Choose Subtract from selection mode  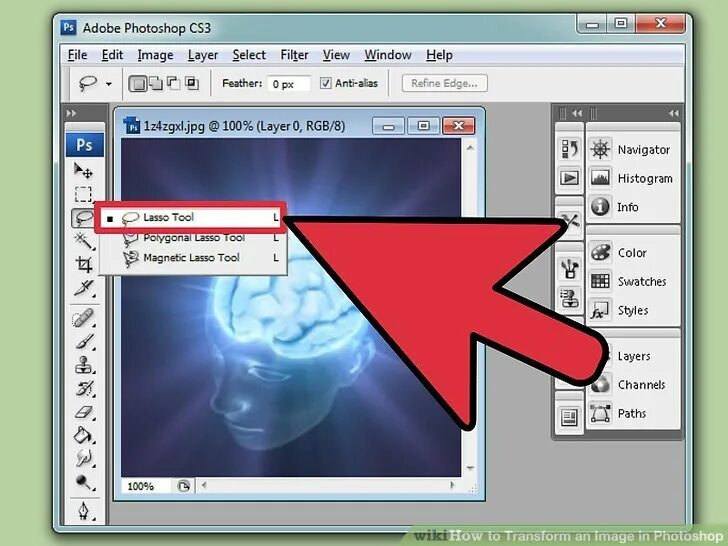coord(173,84)
